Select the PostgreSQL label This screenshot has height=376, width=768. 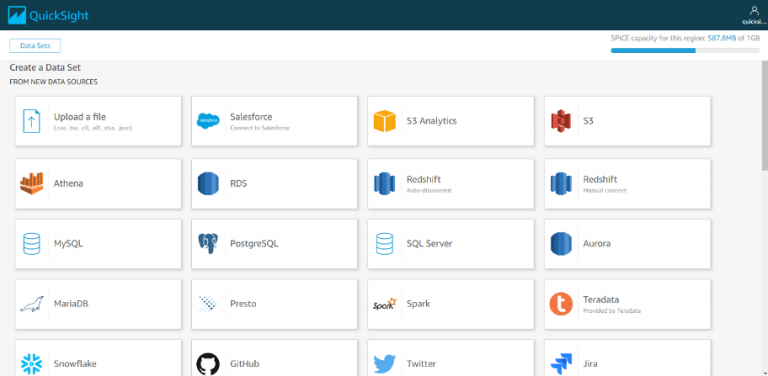point(254,243)
